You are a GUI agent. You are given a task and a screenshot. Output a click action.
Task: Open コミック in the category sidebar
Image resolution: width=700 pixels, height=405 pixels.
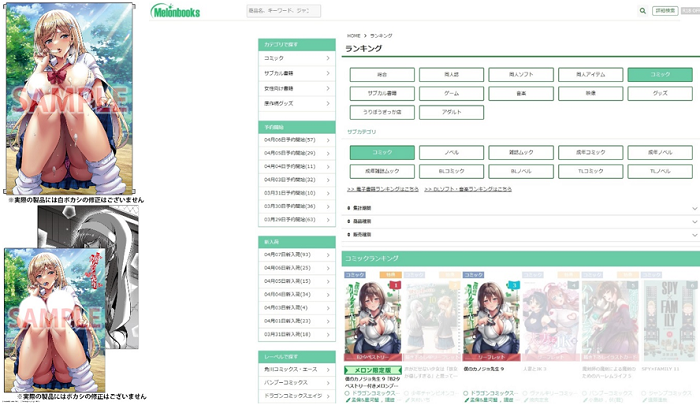point(297,58)
